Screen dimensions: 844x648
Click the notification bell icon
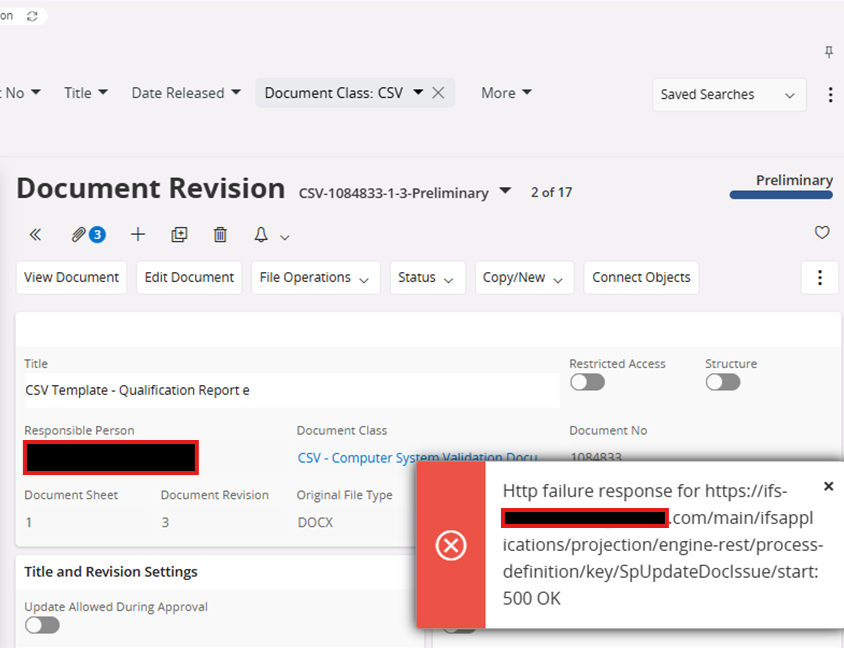click(x=261, y=235)
